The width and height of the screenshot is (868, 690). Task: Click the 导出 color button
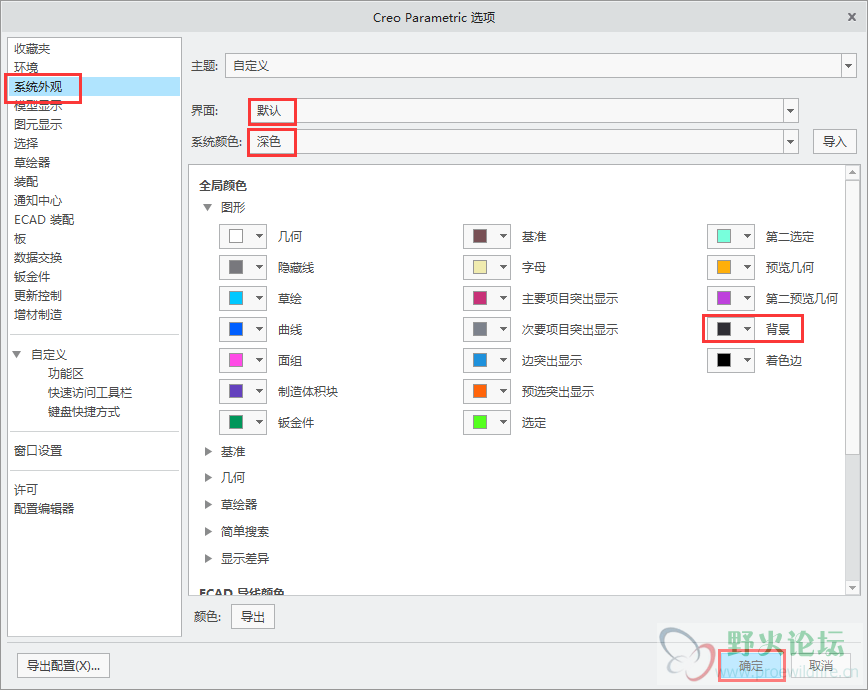(x=253, y=617)
